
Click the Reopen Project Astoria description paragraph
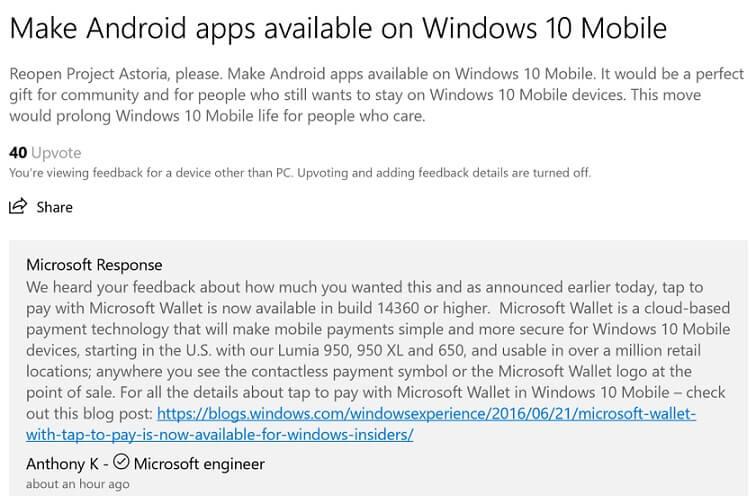pyautogui.click(x=376, y=95)
